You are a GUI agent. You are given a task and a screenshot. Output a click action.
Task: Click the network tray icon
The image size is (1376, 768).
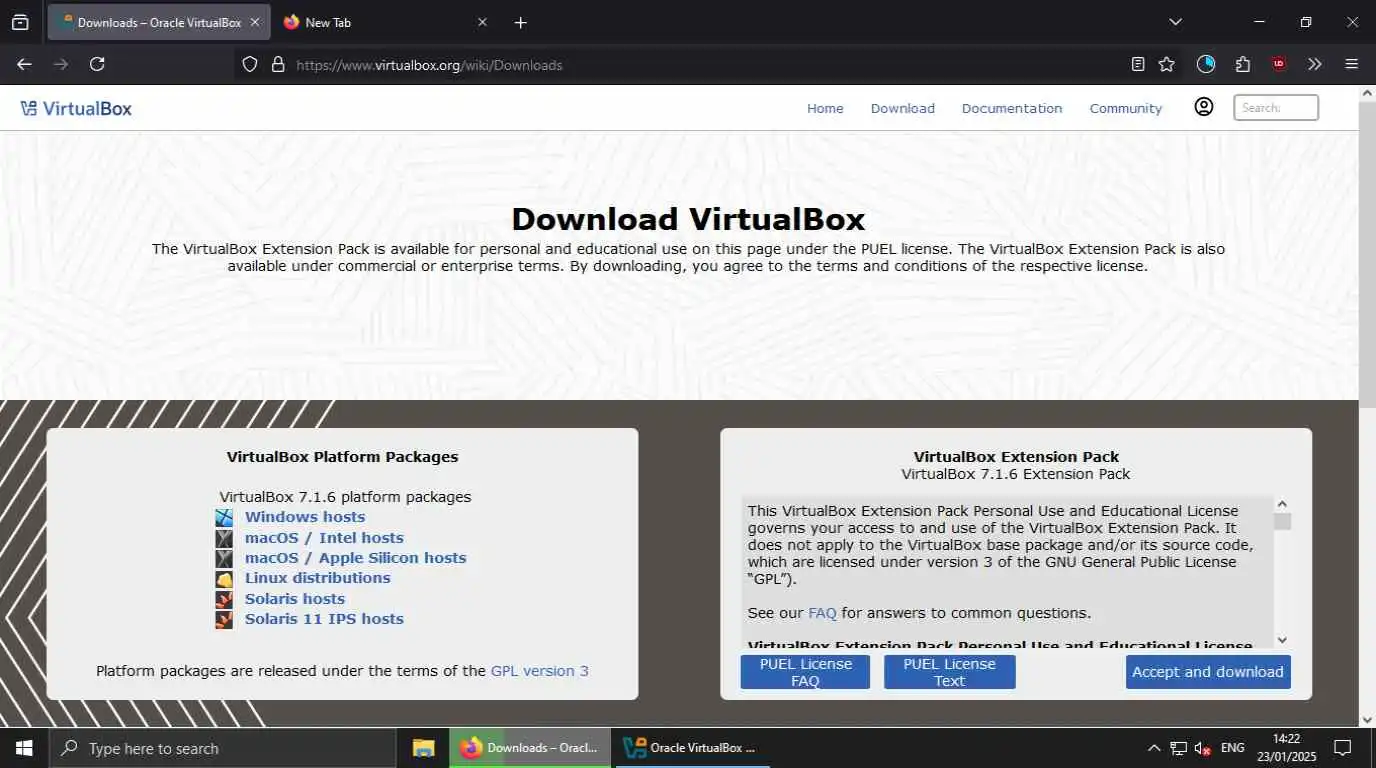click(x=1179, y=748)
